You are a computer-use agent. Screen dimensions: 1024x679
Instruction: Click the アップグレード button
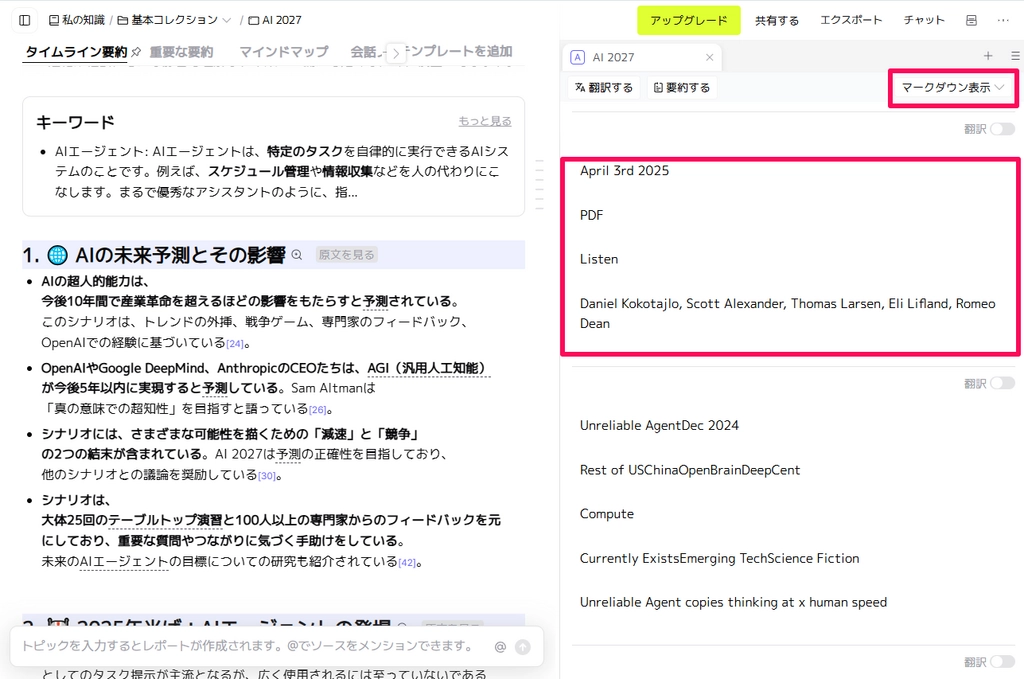click(688, 20)
